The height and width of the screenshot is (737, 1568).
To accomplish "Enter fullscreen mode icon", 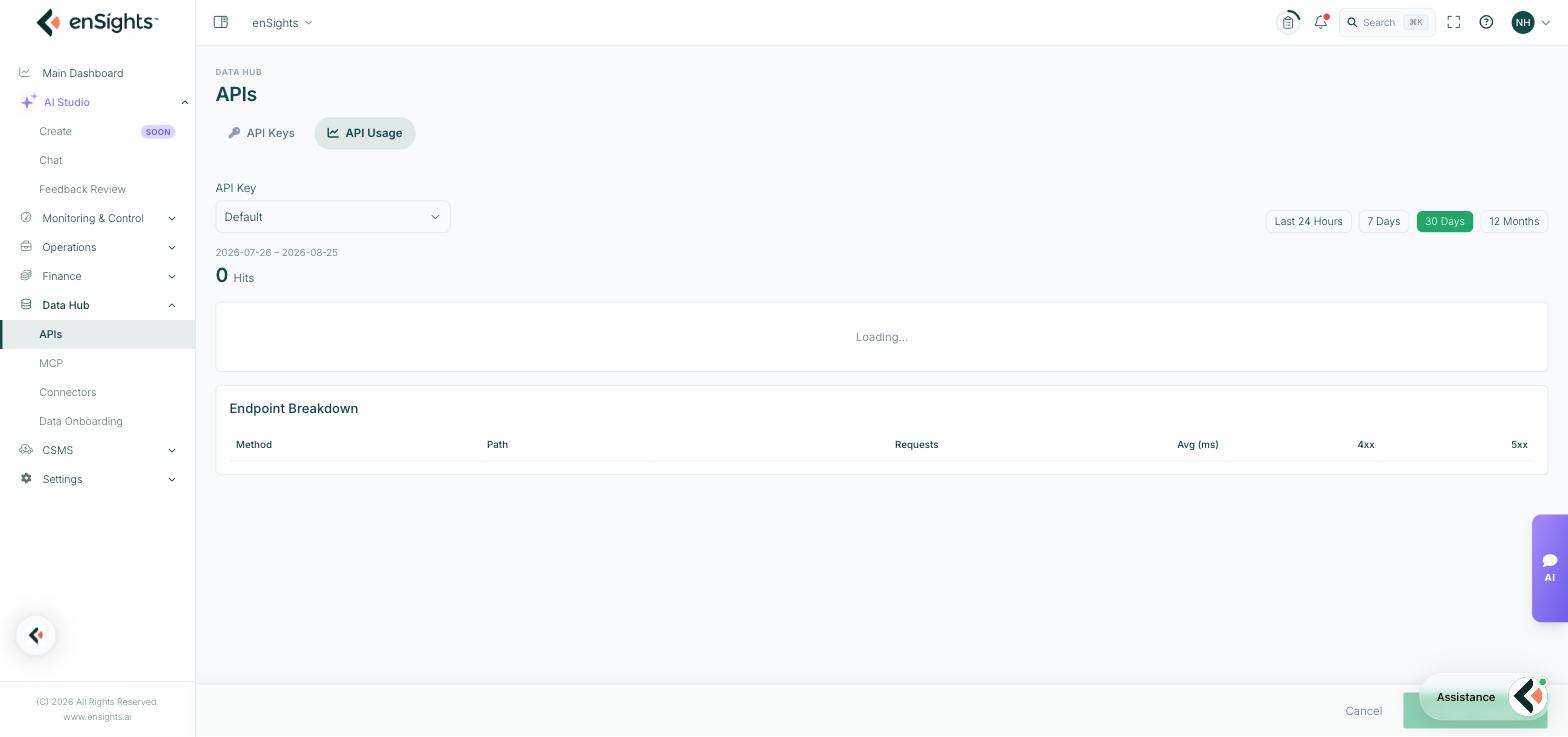I will (x=1454, y=22).
